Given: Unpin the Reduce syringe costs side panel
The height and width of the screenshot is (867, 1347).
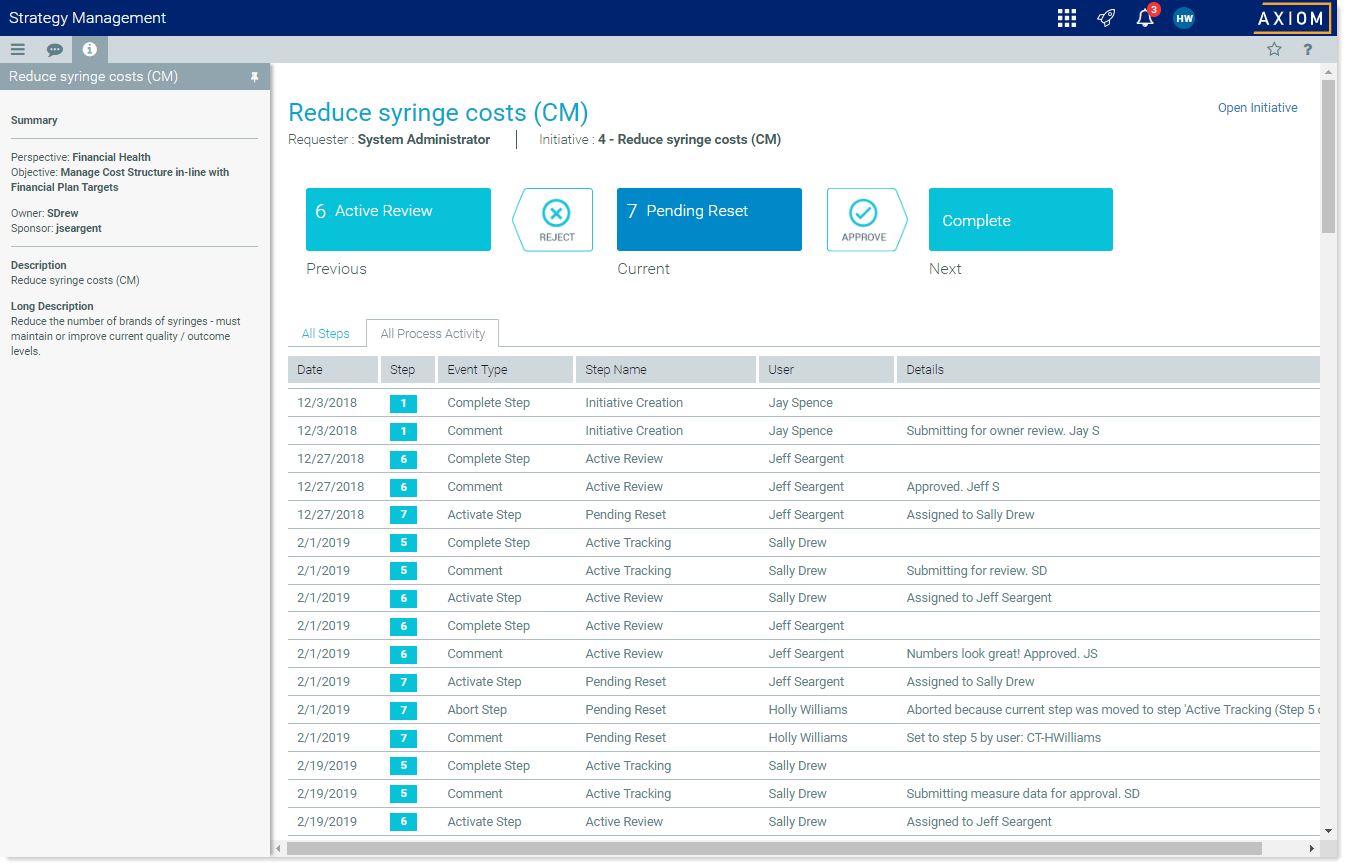Looking at the screenshot, I should coord(254,77).
